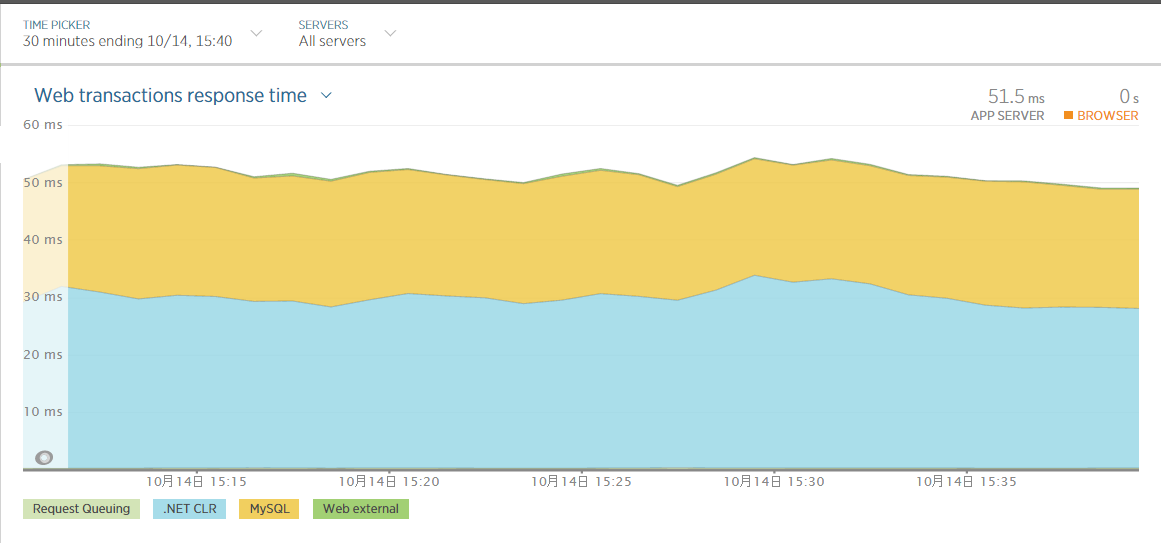Click '30 minutes ending 10/14, 15:40' text
The image size is (1161, 543).
(127, 41)
